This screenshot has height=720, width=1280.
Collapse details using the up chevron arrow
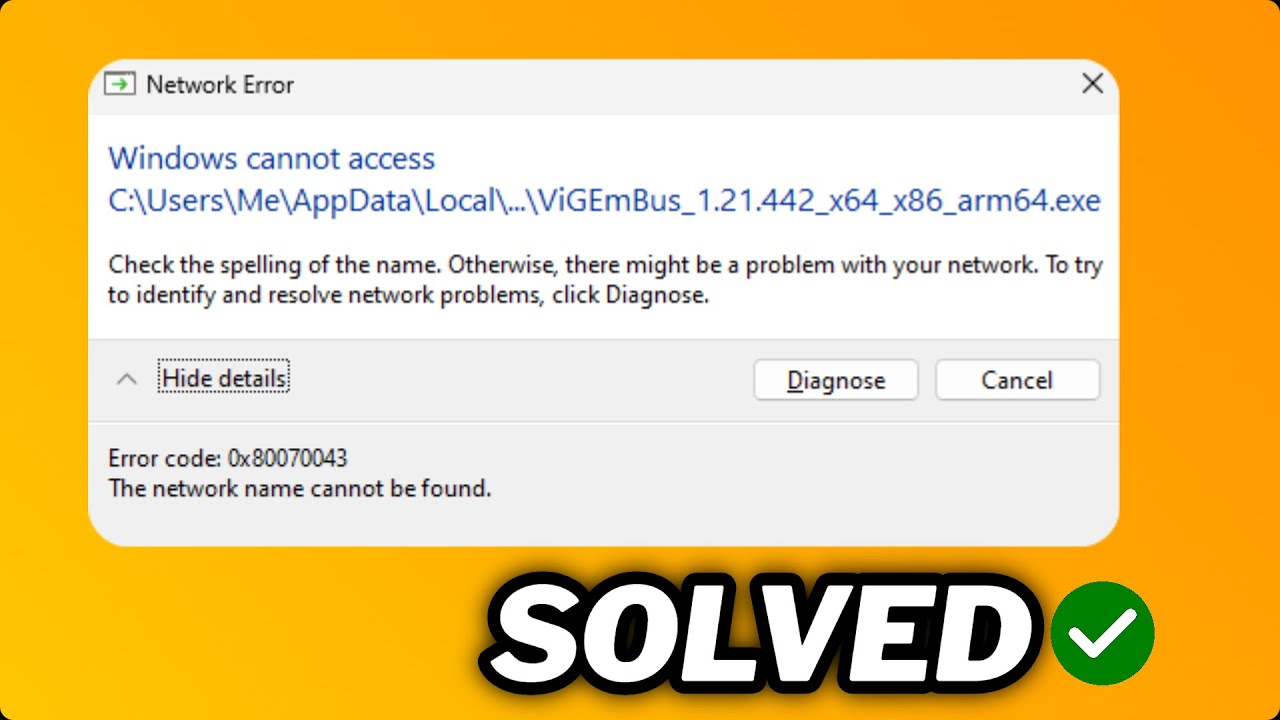[126, 379]
